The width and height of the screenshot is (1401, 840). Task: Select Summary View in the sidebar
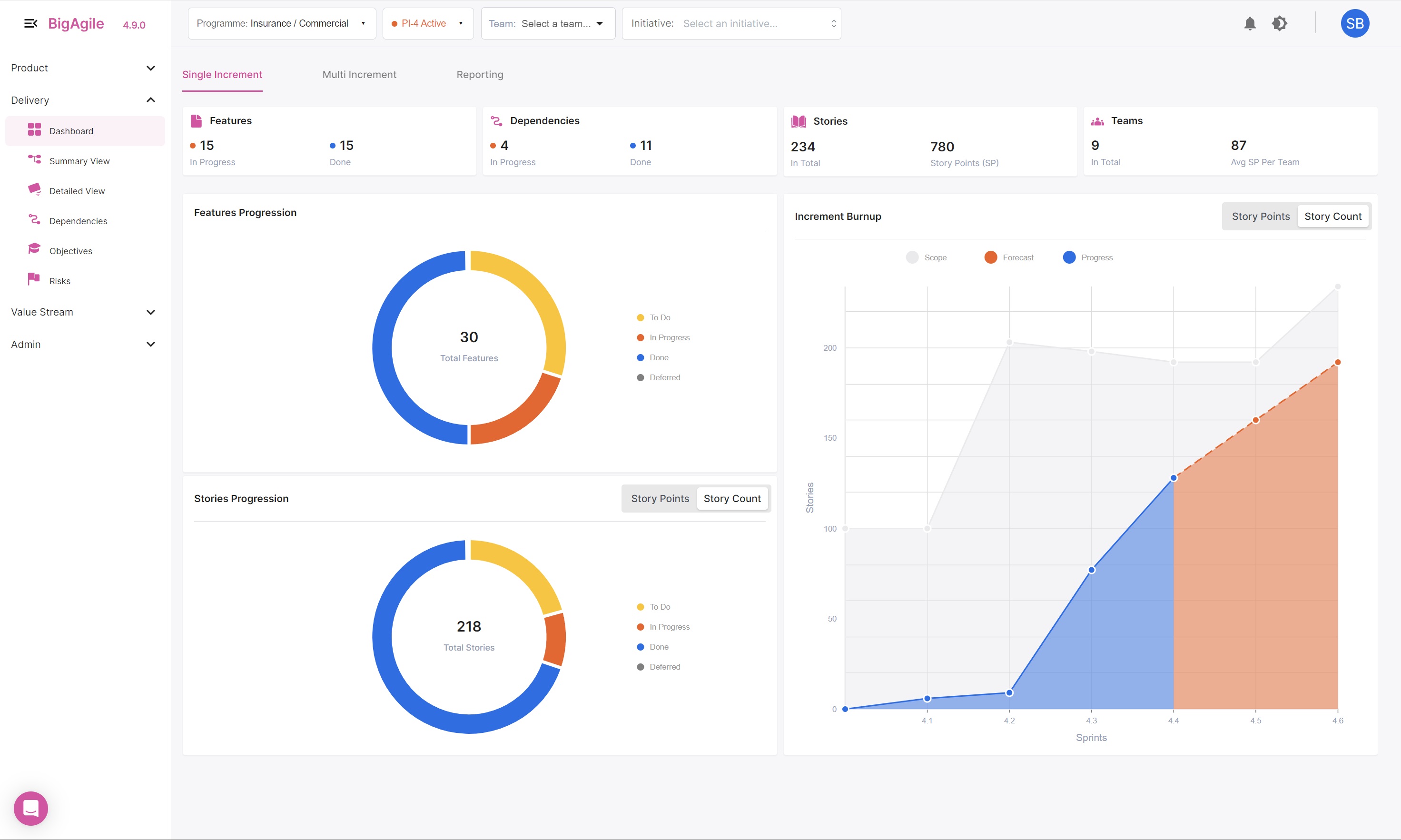pyautogui.click(x=79, y=161)
